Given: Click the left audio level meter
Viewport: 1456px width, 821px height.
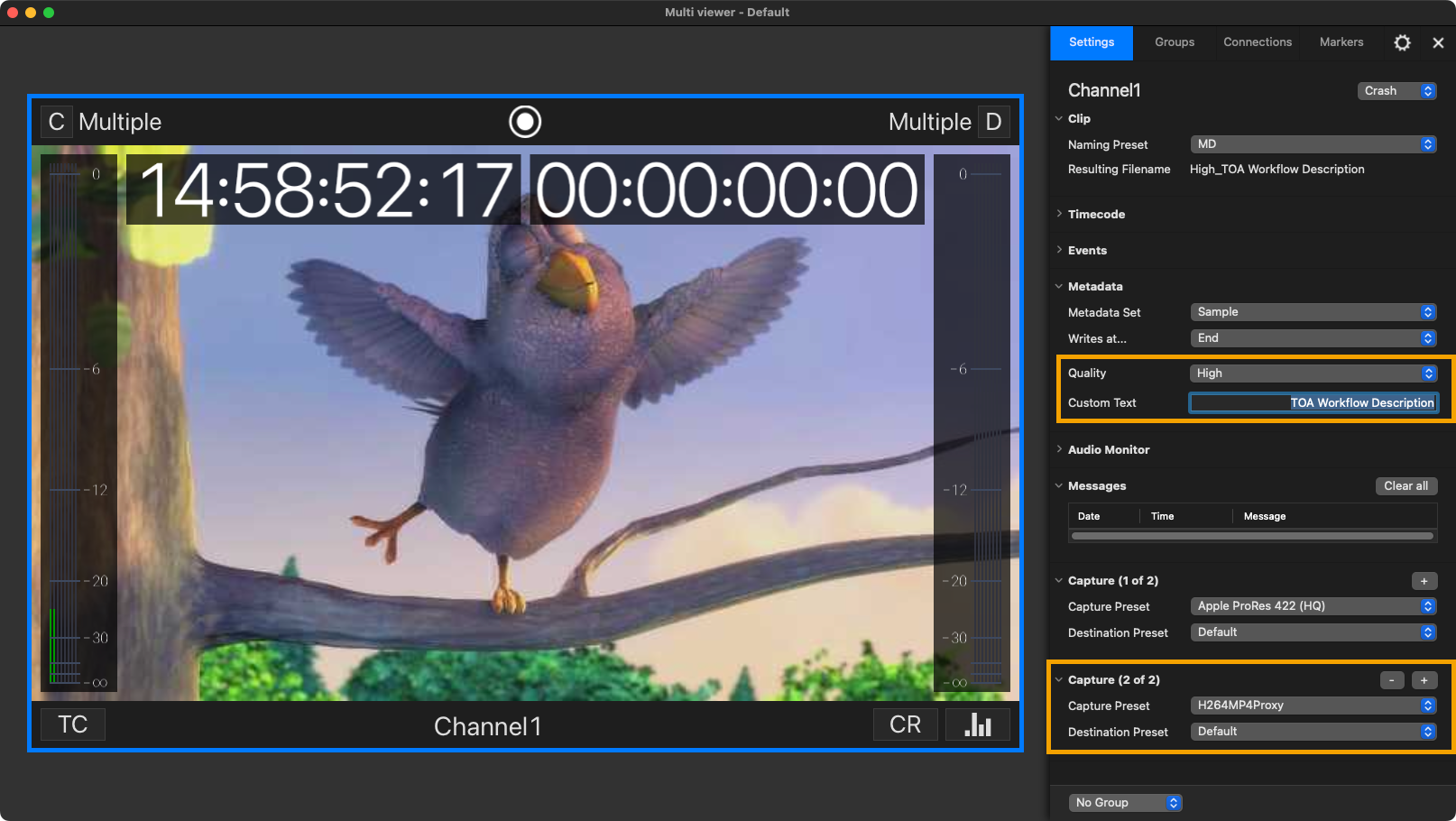Looking at the screenshot, I should click(78, 421).
